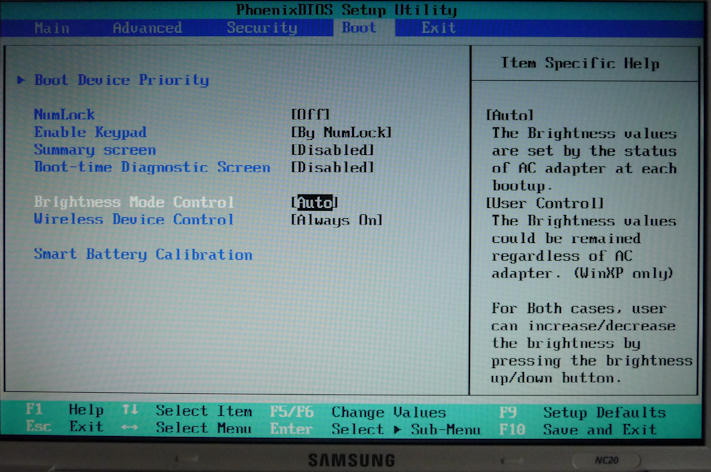Change NumLock value [Off]
711x472 pixels.
click(310, 114)
